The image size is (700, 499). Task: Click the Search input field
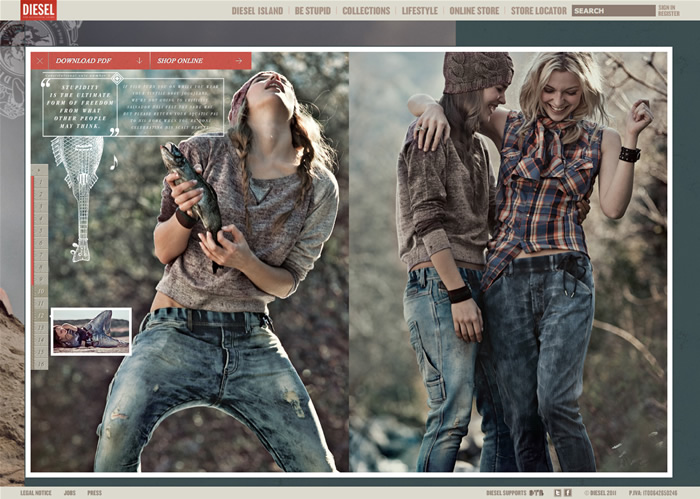(x=614, y=11)
